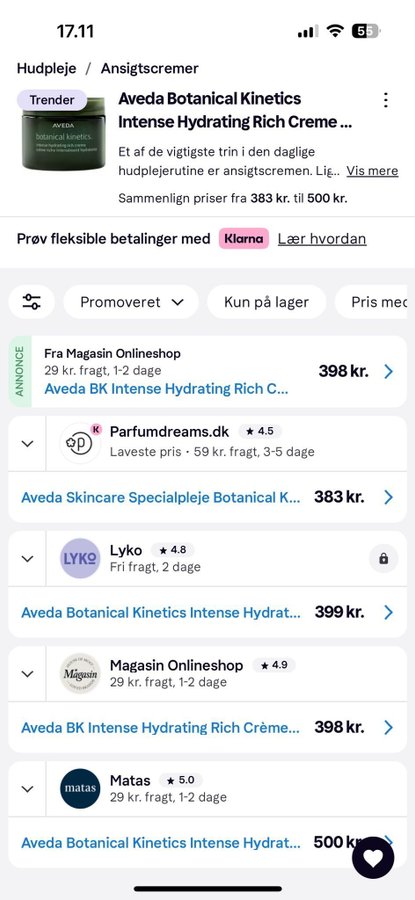Expand the Matas offer details
Viewport: 415px width, 900px height.
27,789
